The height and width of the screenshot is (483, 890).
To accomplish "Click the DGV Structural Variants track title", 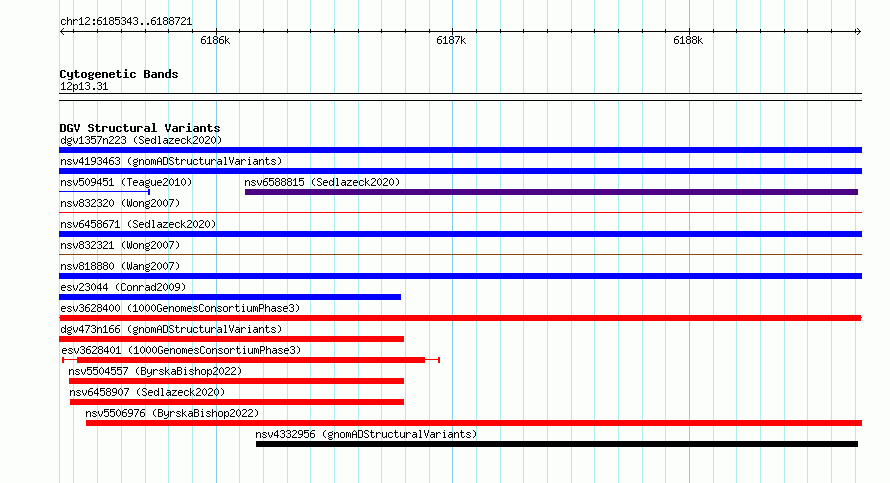I will [140, 128].
